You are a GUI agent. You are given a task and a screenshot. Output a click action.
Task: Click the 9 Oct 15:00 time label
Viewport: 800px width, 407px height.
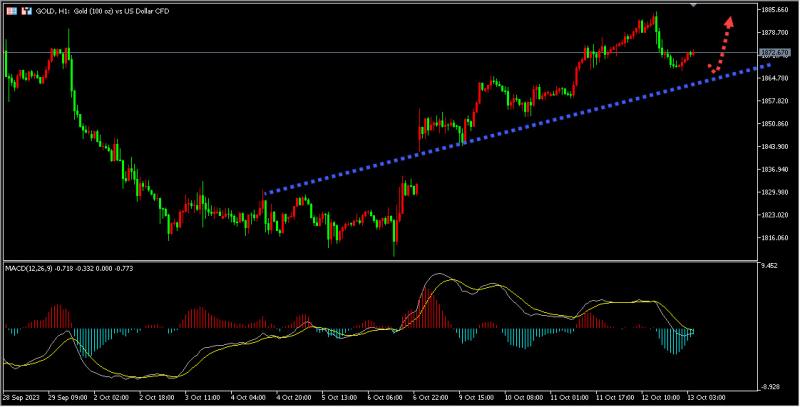coord(476,397)
